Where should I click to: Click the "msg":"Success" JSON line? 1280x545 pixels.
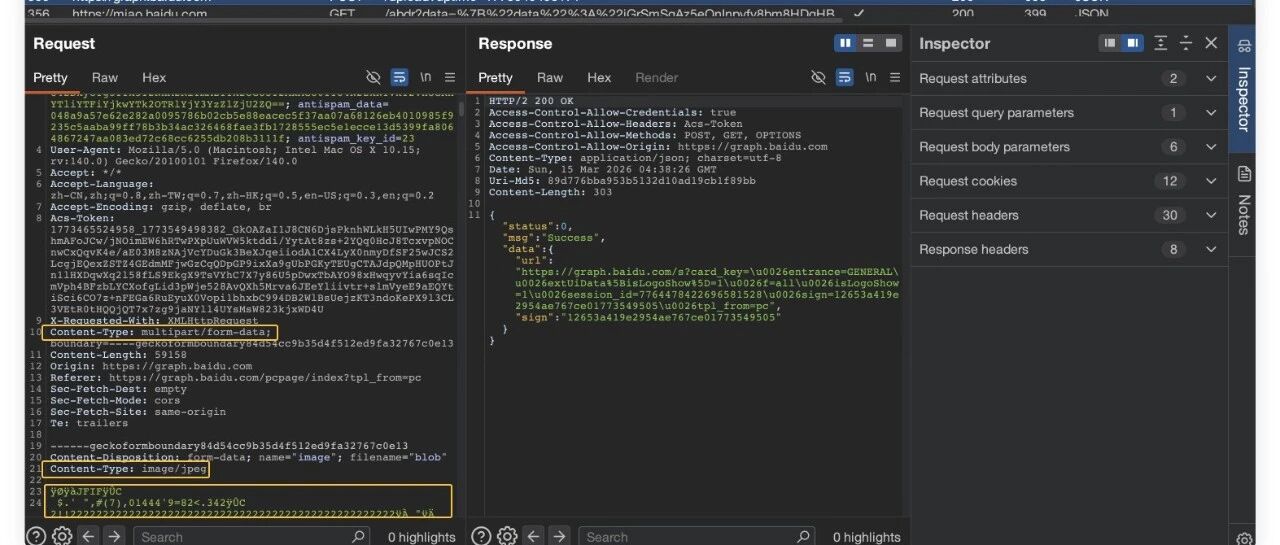click(x=554, y=238)
